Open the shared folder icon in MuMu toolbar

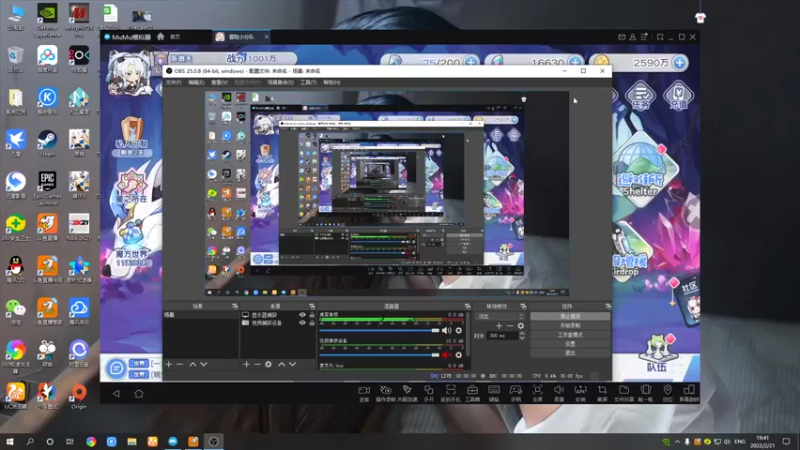pyautogui.click(x=624, y=390)
